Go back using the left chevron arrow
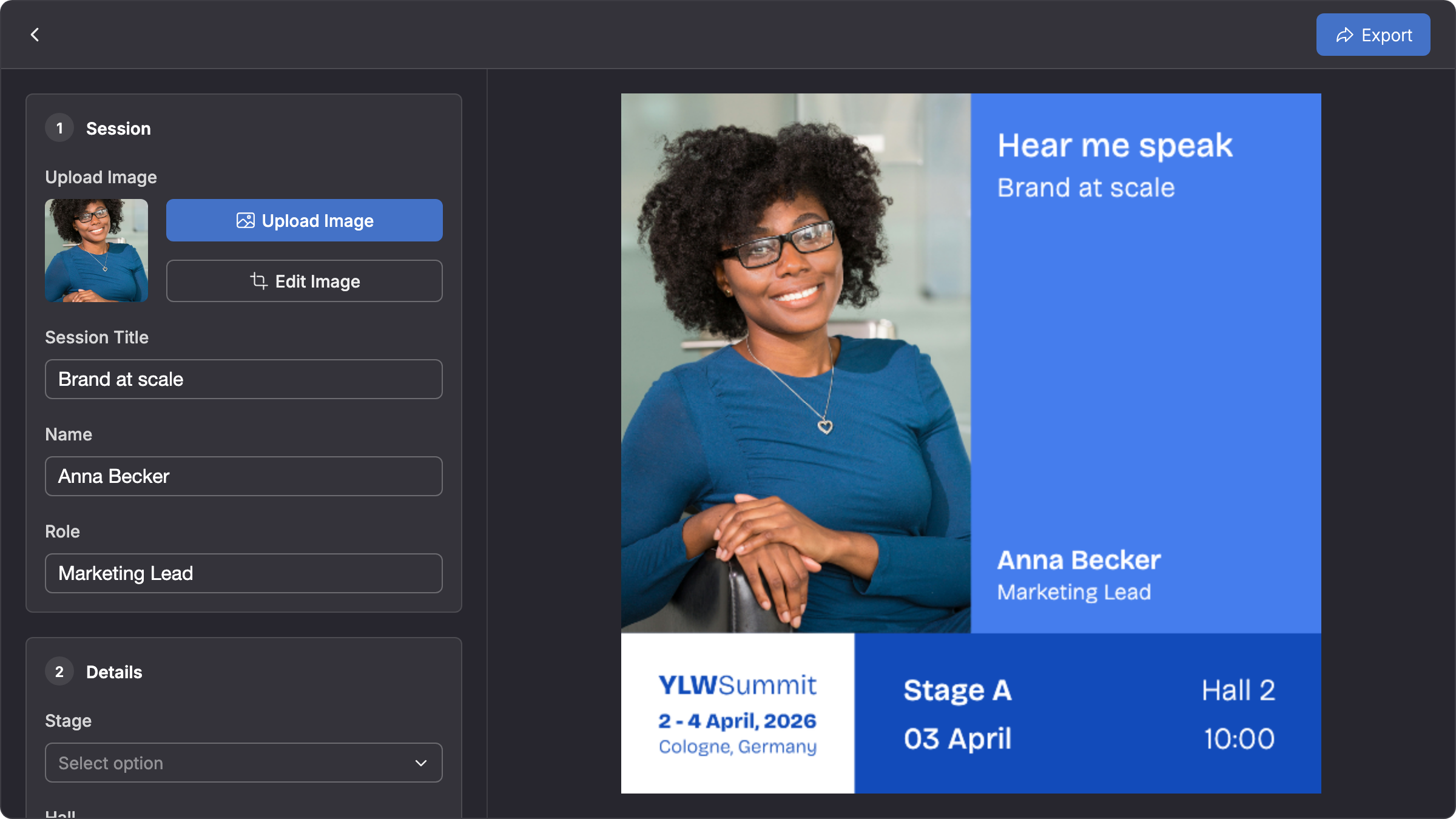 coord(35,35)
